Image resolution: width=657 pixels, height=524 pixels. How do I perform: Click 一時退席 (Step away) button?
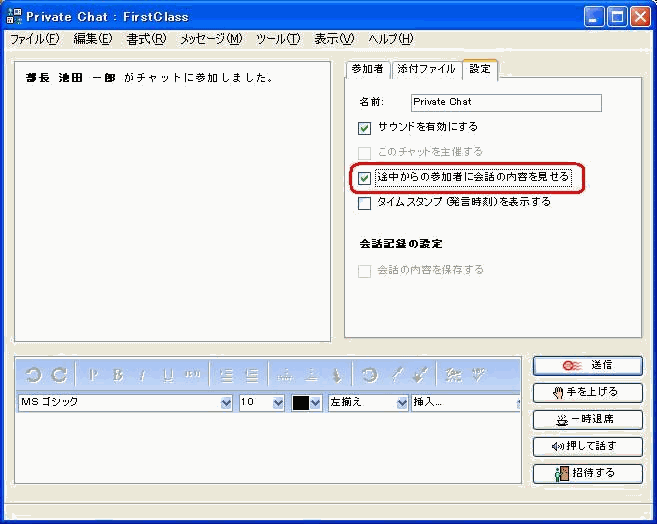(587, 419)
